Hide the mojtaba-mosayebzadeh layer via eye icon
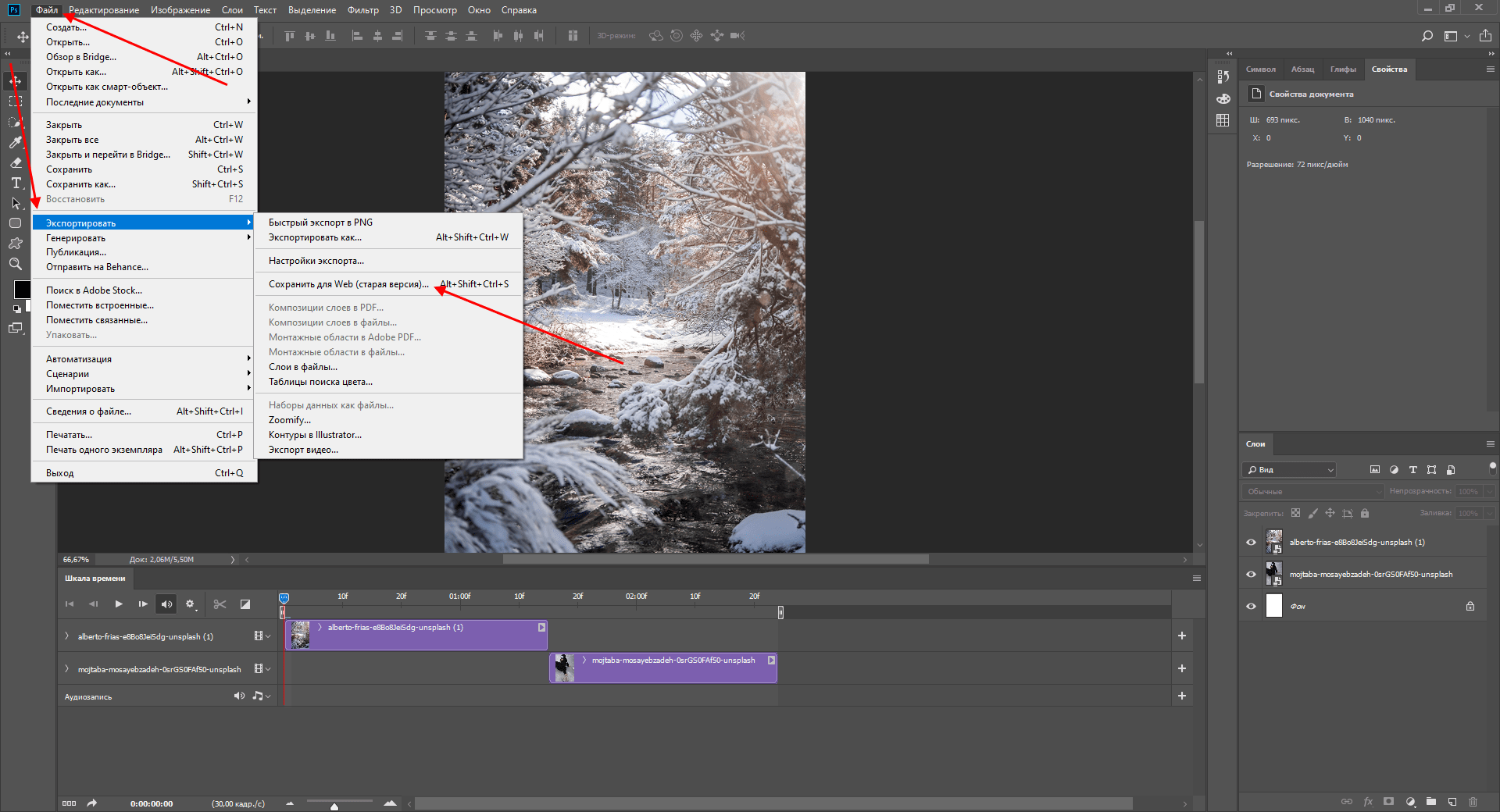Image resolution: width=1500 pixels, height=812 pixels. click(1251, 574)
